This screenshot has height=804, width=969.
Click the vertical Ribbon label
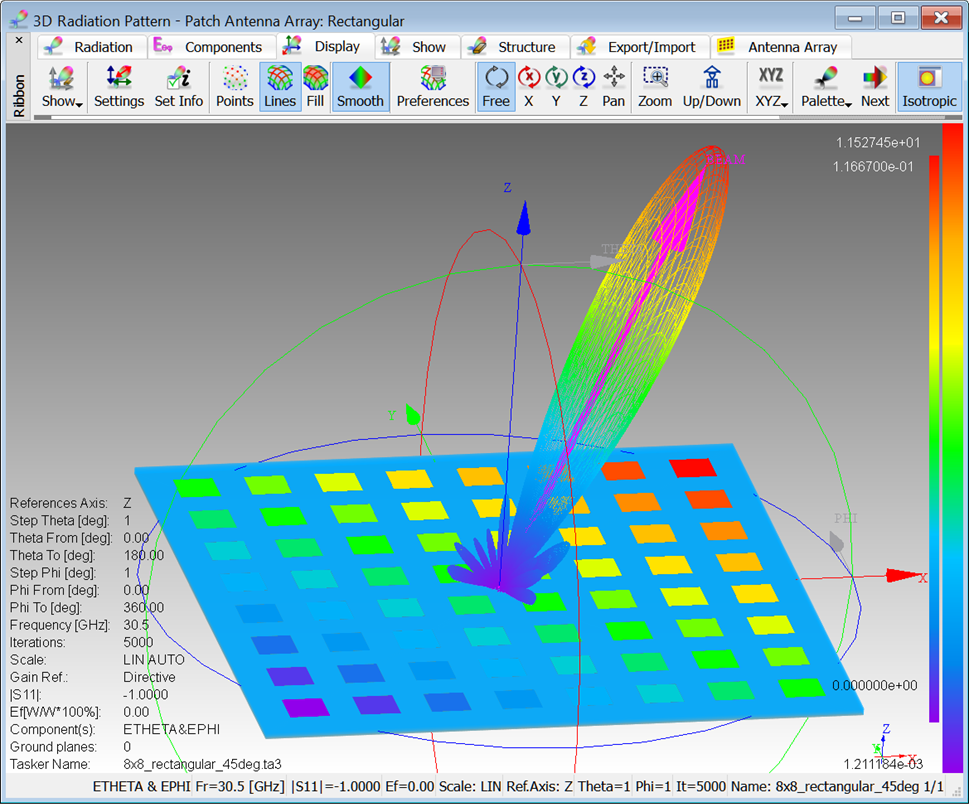pos(19,95)
